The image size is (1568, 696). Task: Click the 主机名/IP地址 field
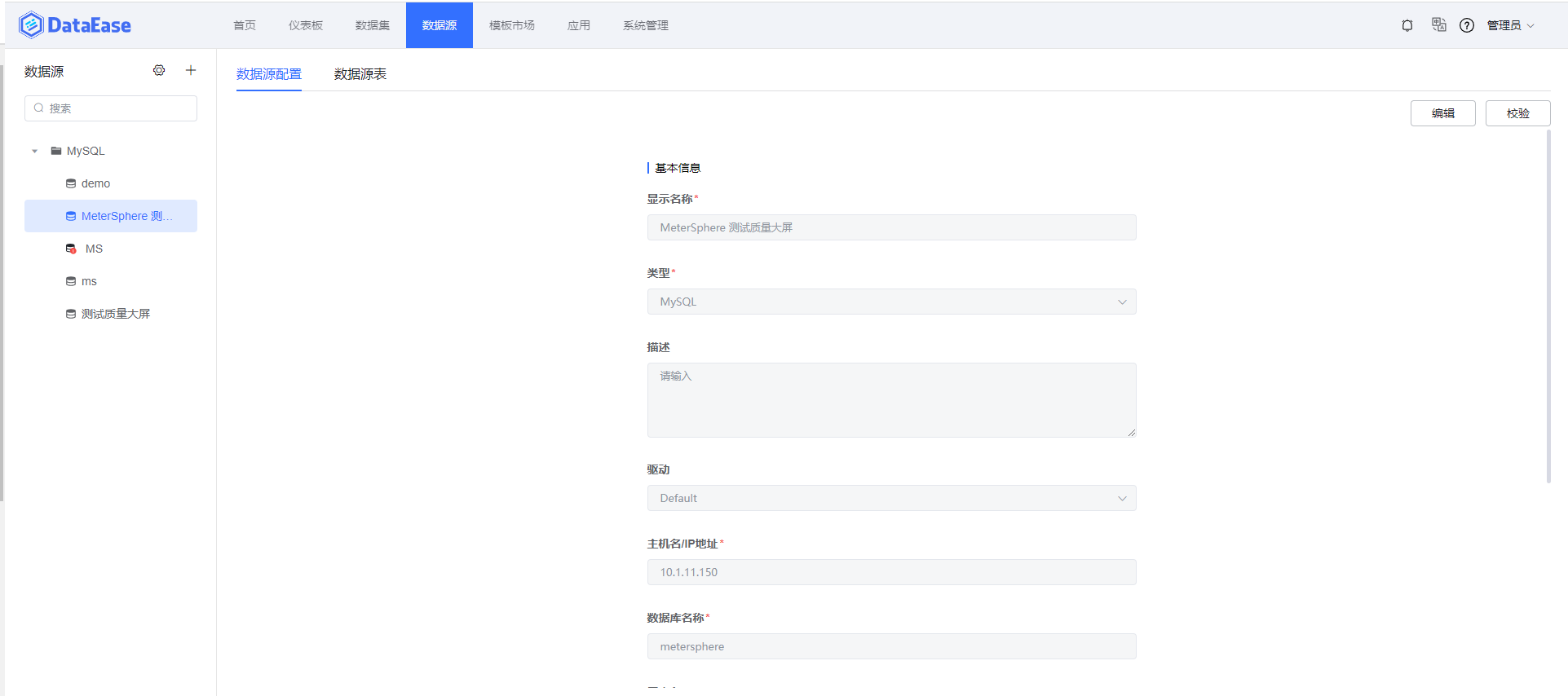[891, 572]
